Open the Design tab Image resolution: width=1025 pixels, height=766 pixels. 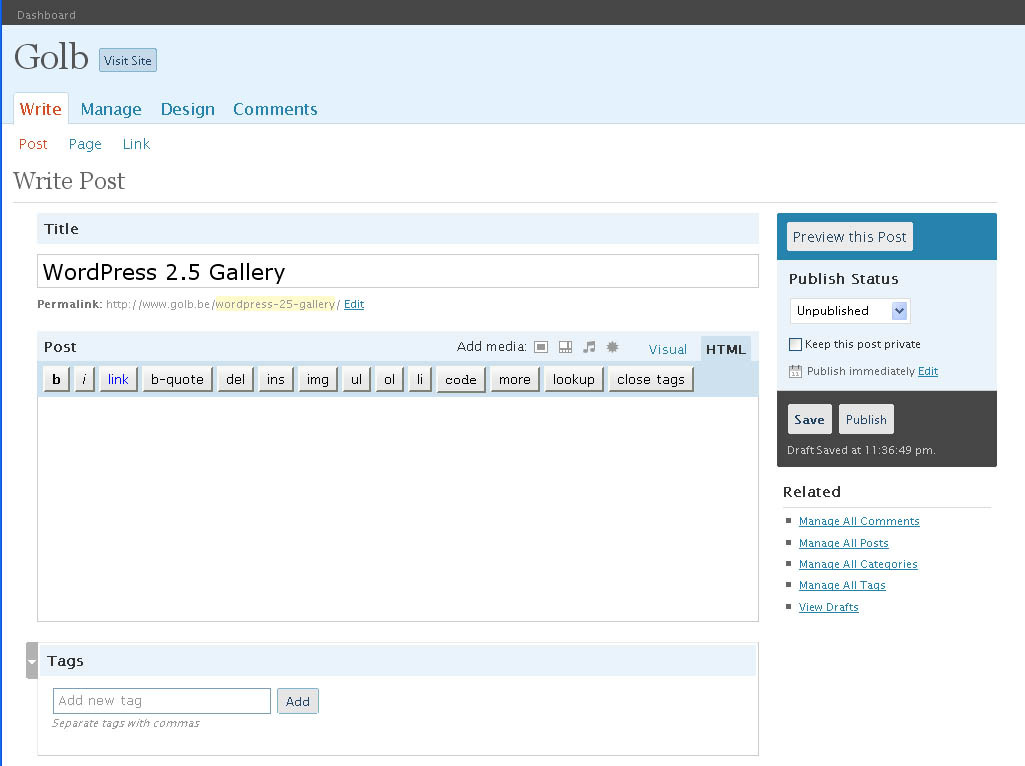(x=188, y=109)
